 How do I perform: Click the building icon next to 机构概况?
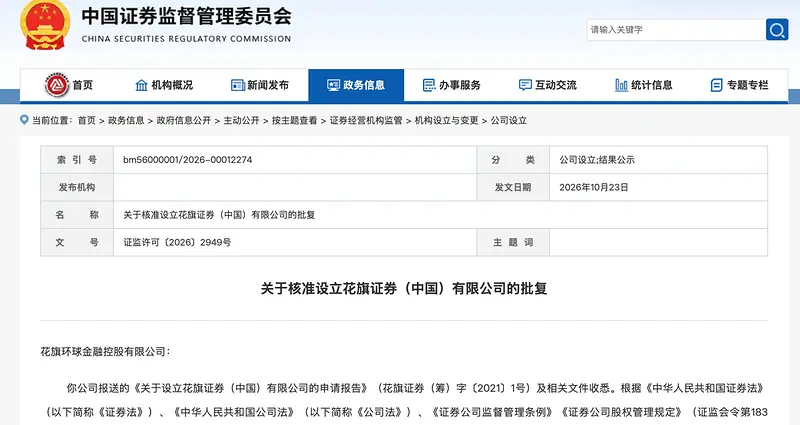141,85
